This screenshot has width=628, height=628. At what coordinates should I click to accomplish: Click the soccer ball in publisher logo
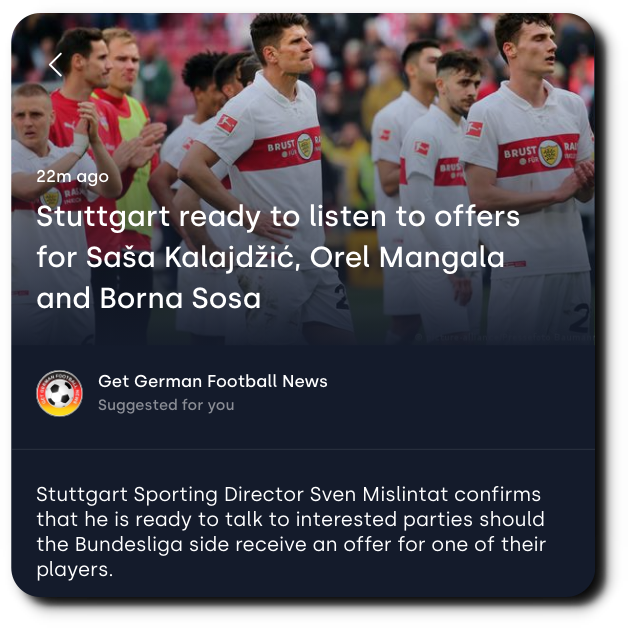60,393
